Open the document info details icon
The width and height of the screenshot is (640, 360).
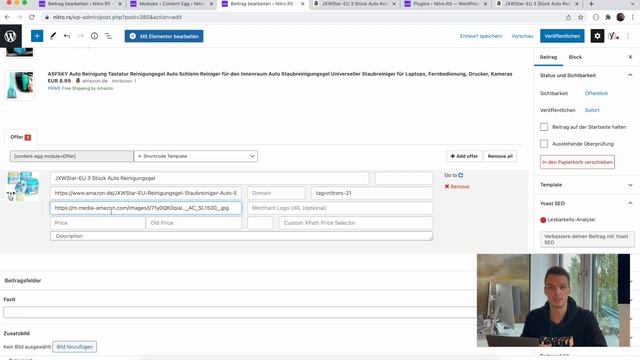click(x=94, y=36)
